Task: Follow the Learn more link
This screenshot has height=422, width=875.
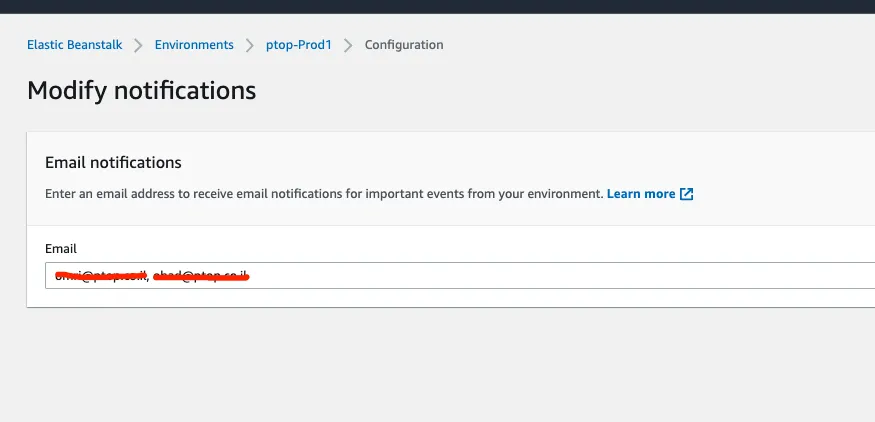Action: click(641, 194)
